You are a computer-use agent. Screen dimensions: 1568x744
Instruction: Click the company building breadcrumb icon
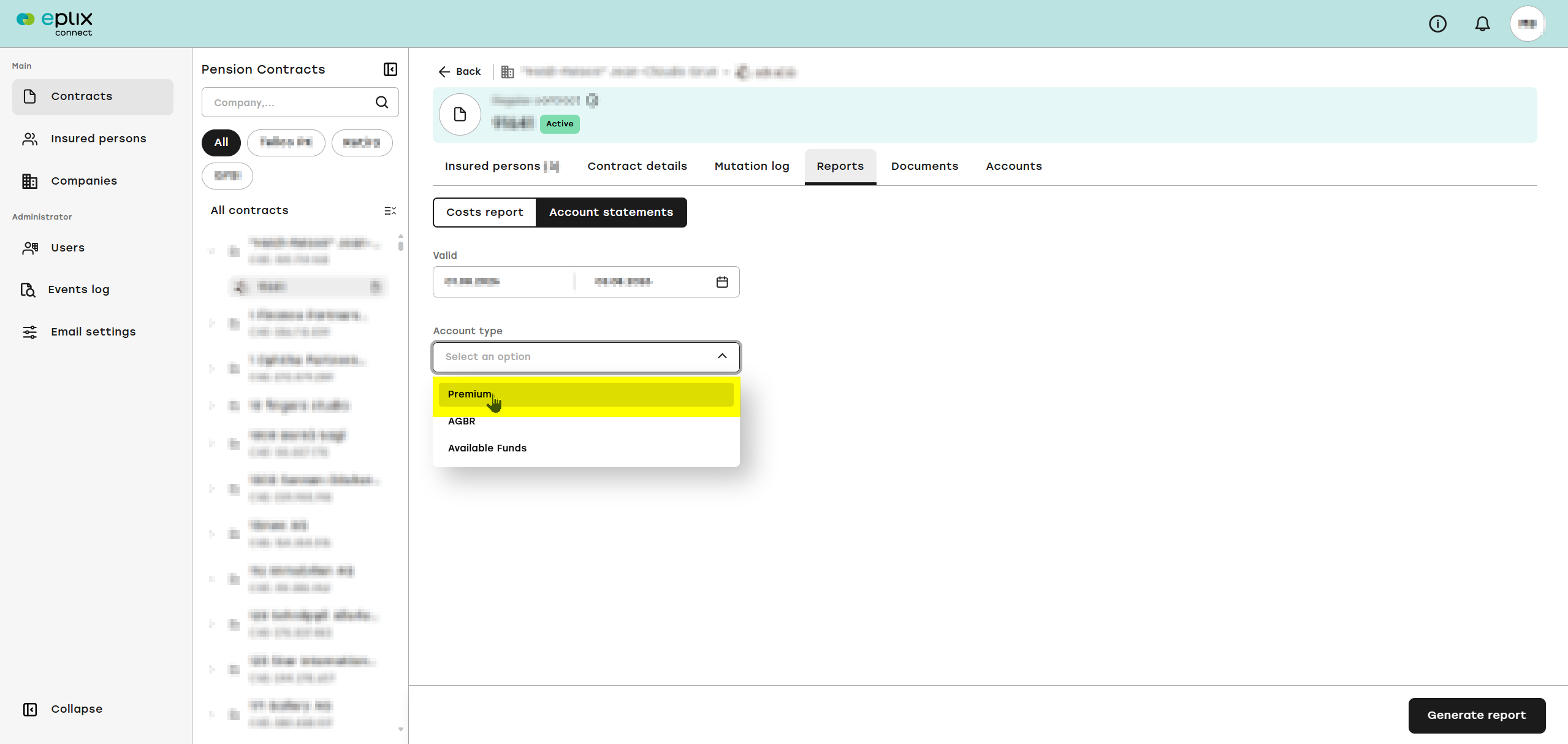(x=508, y=72)
